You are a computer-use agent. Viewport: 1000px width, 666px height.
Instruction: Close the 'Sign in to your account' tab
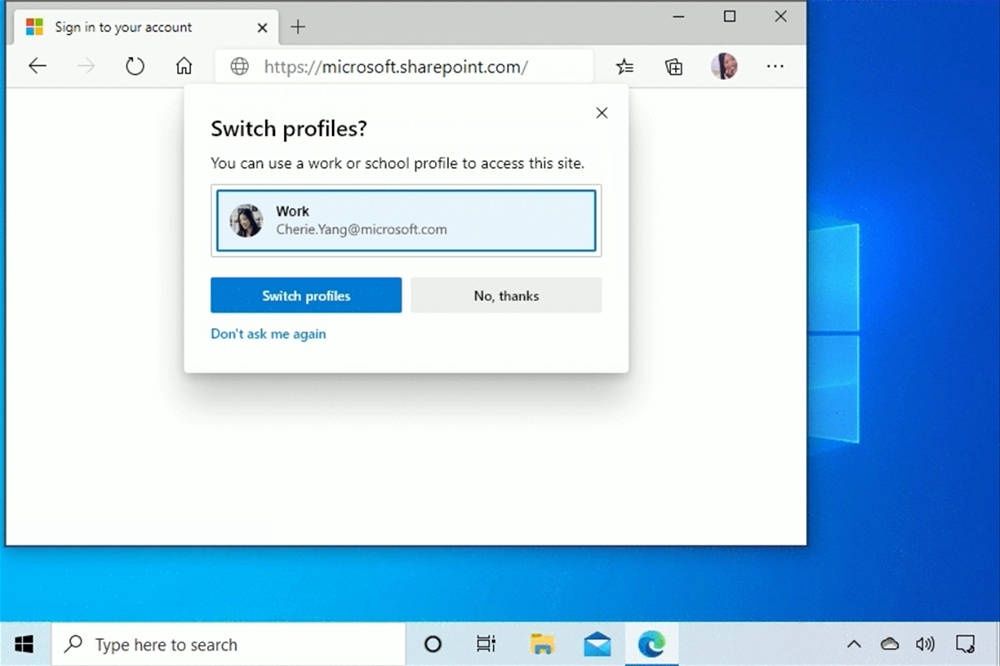click(x=262, y=27)
